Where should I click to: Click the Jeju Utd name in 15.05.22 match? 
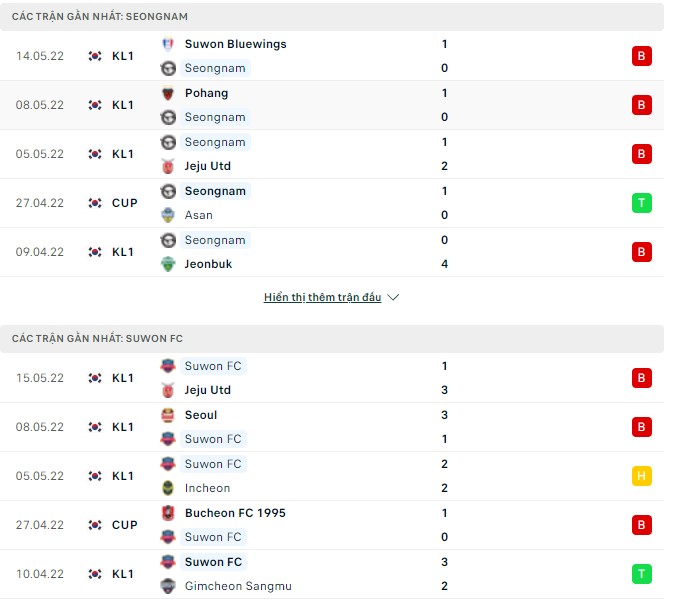(208, 390)
